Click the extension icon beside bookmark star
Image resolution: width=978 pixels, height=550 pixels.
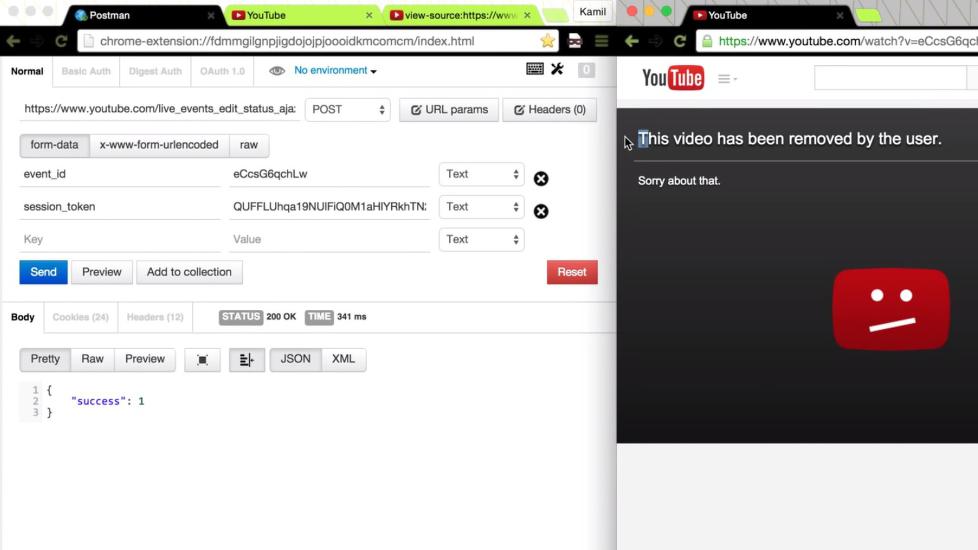pos(575,41)
